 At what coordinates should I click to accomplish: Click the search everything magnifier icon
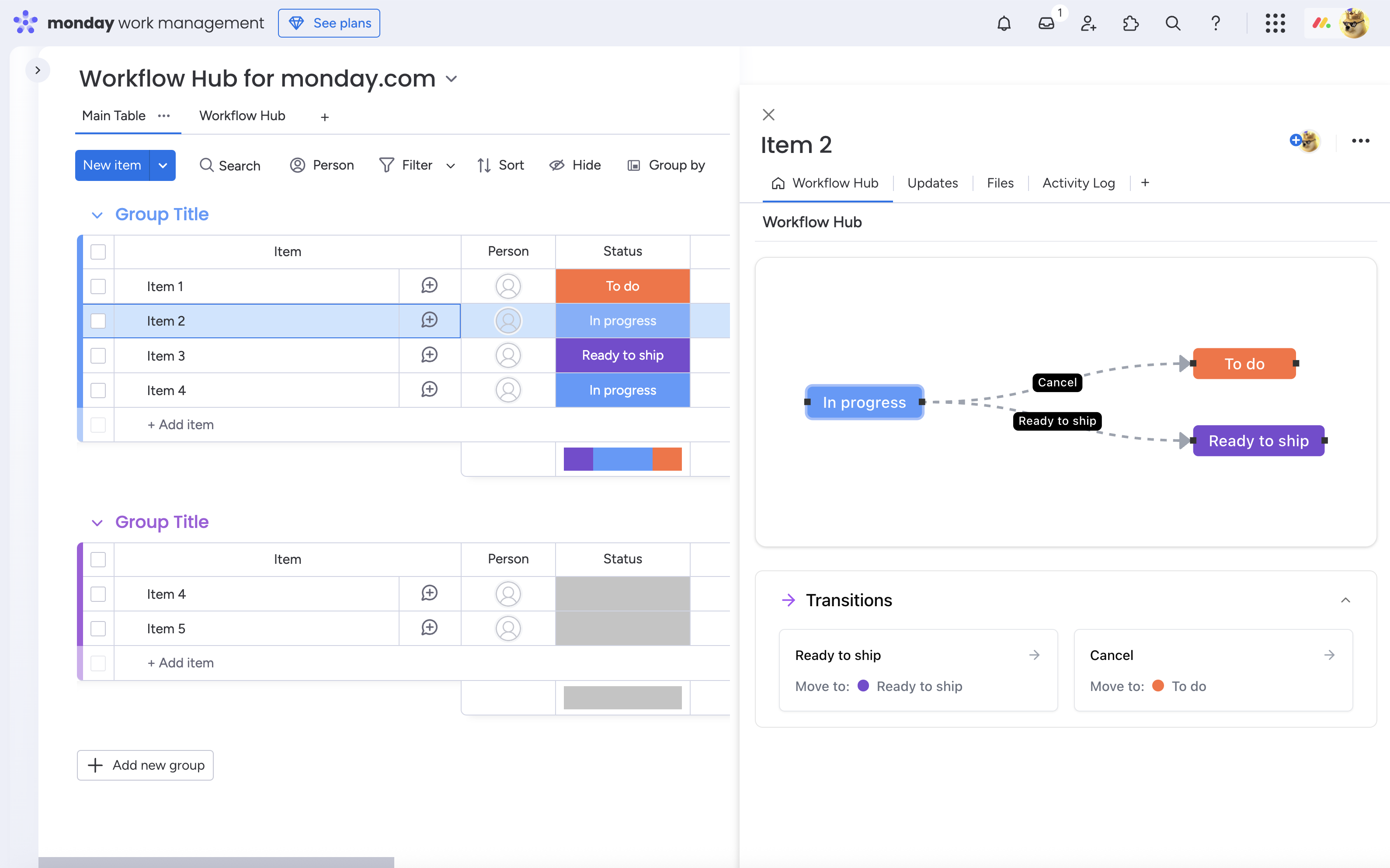(1173, 24)
